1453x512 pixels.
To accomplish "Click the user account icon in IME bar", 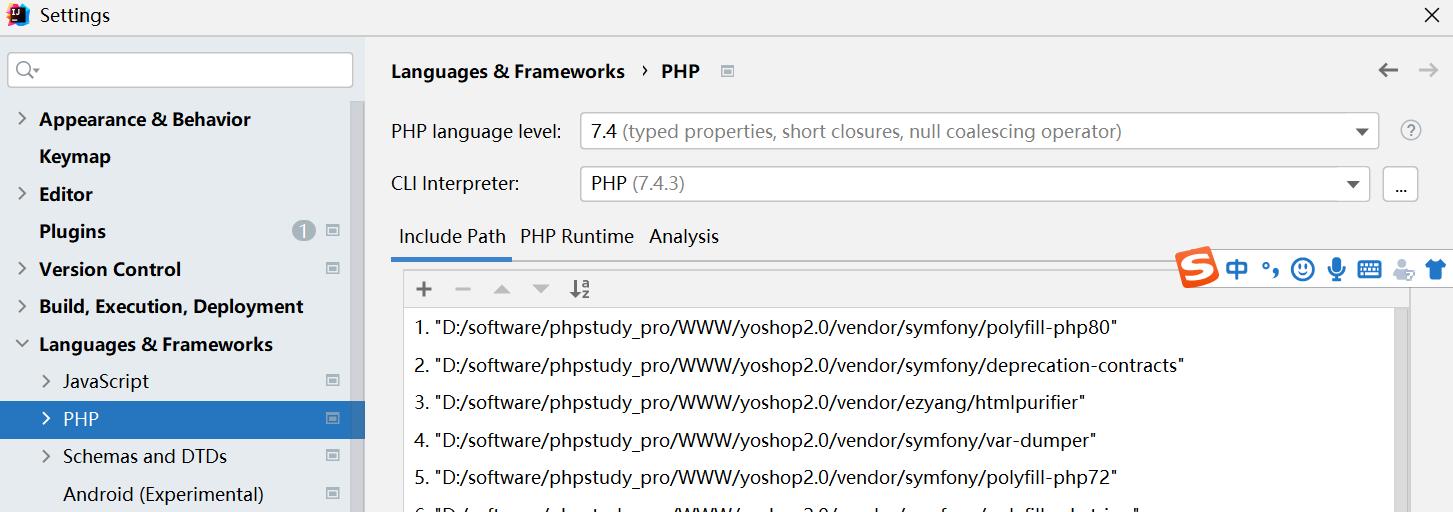I will click(1404, 269).
